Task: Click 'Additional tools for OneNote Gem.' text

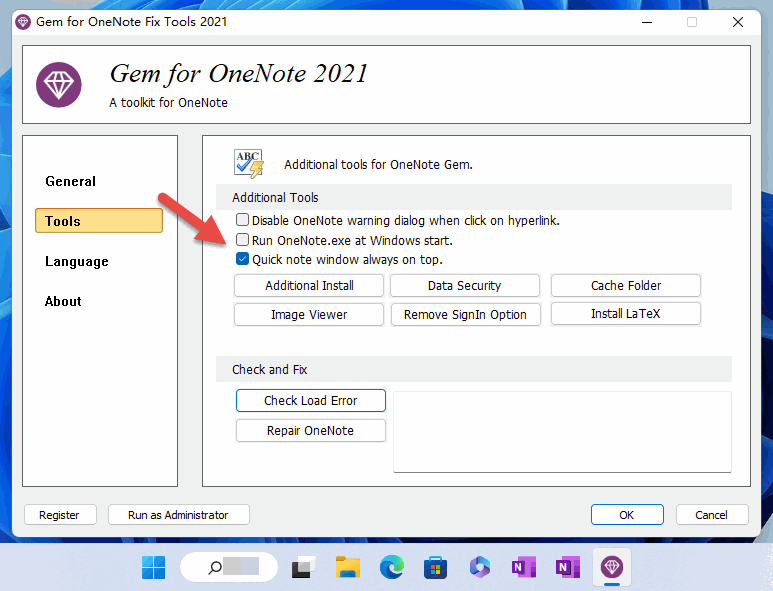Action: coord(378,165)
